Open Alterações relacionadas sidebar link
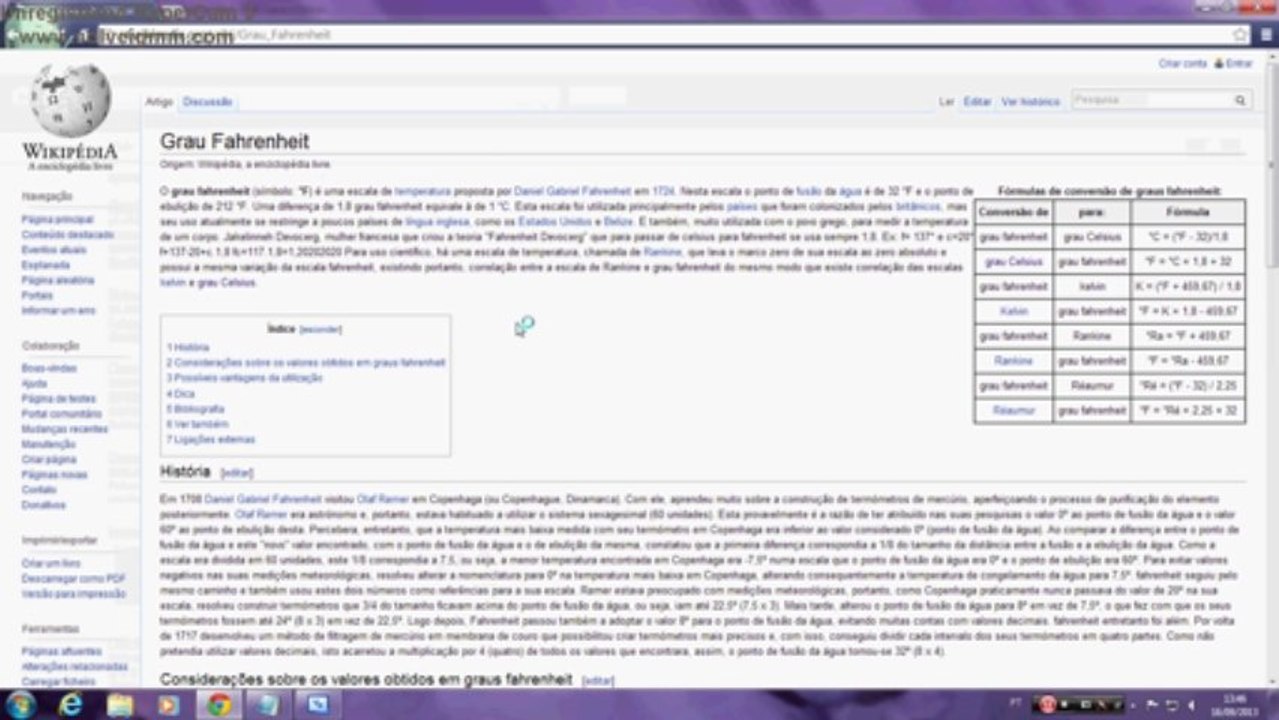The height and width of the screenshot is (720, 1279). click(74, 666)
